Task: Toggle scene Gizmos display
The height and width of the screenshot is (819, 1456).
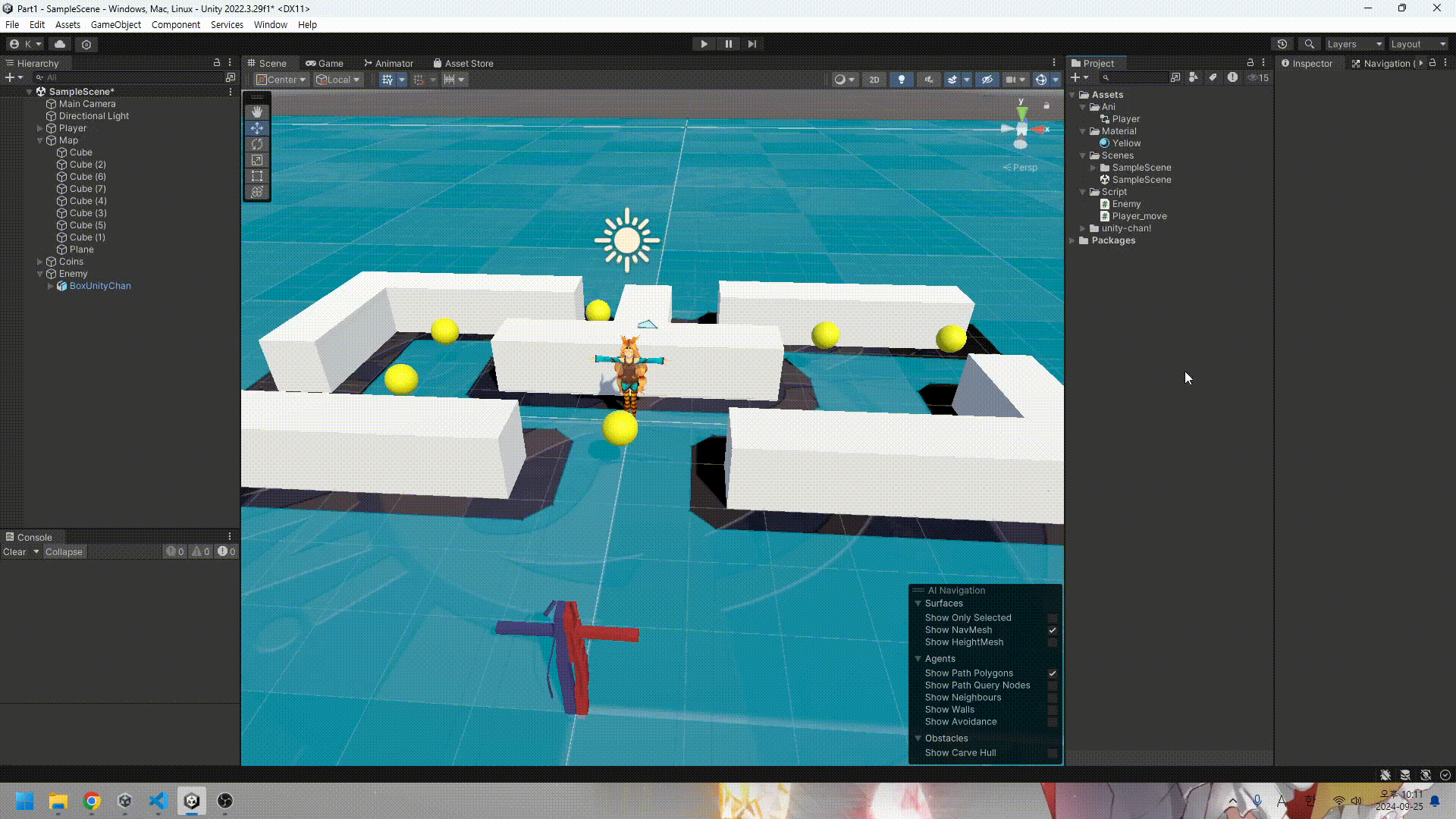Action: (x=1041, y=80)
